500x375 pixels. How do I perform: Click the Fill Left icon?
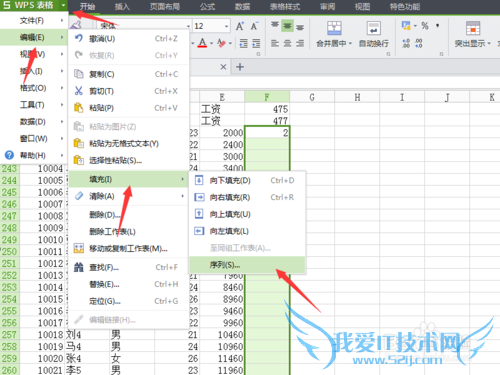point(199,231)
